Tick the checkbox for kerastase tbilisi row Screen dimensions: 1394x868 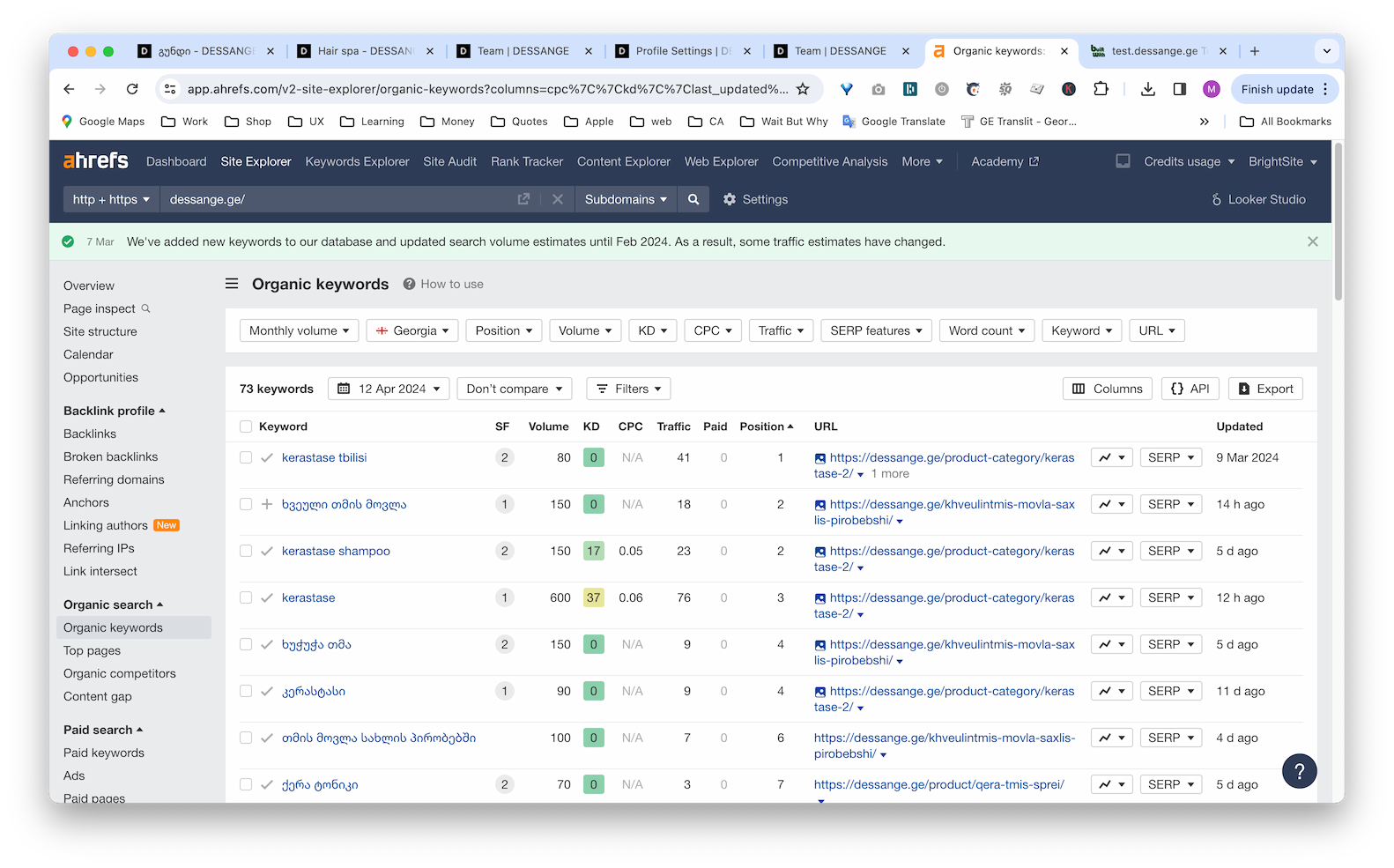(x=246, y=457)
